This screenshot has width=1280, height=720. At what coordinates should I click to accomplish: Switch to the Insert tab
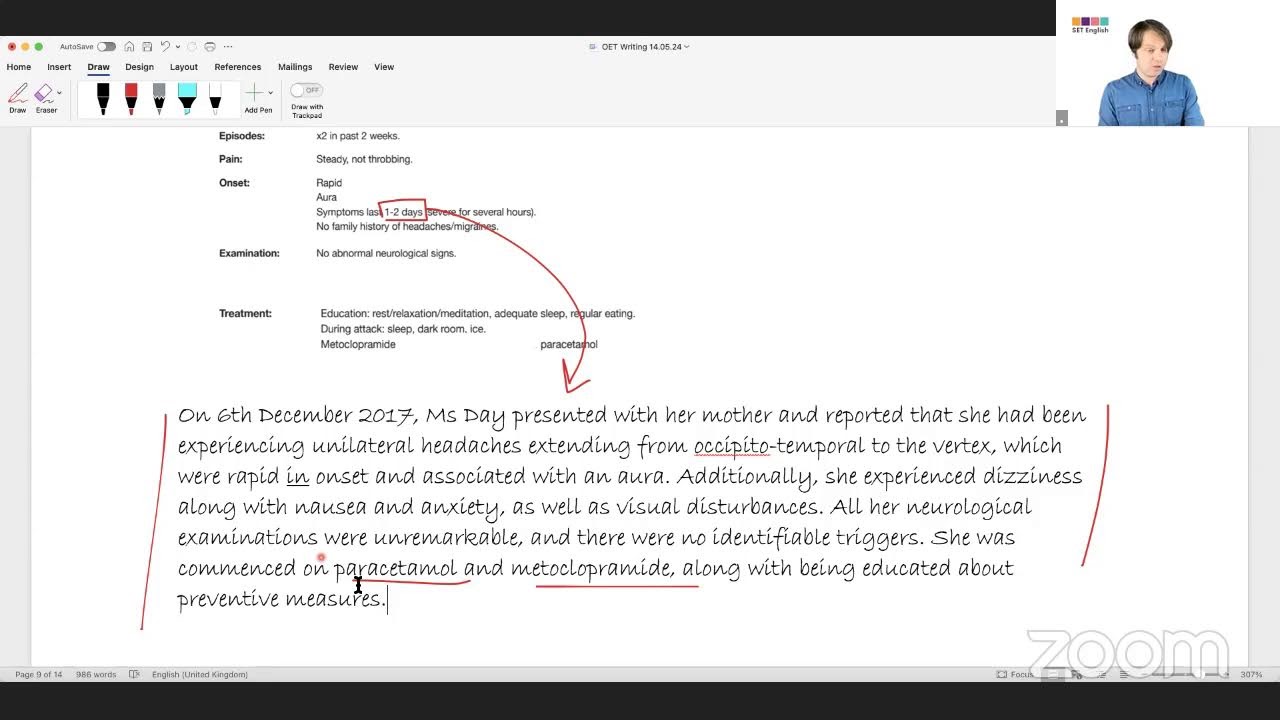(x=59, y=67)
